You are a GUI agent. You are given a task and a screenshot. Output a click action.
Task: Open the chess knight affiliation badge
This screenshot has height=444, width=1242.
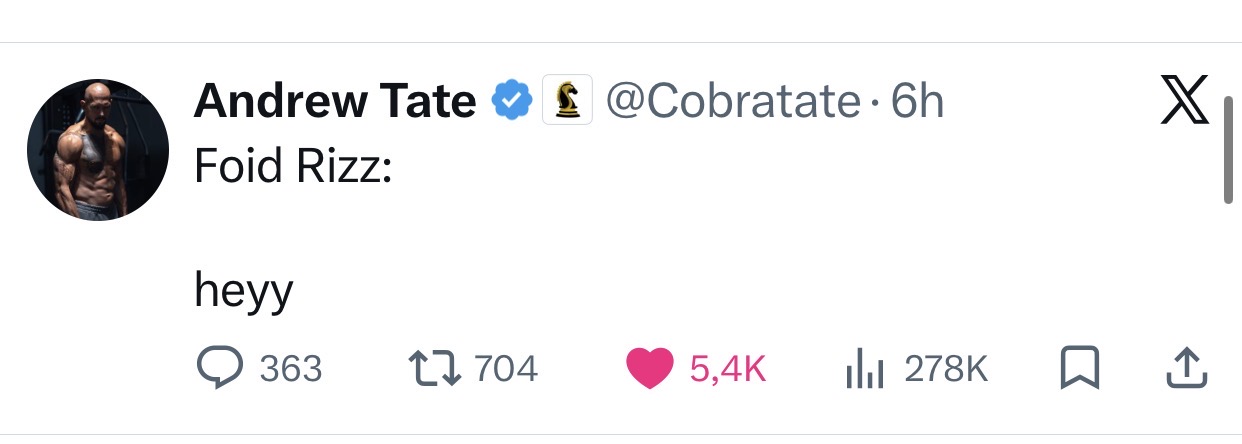567,101
